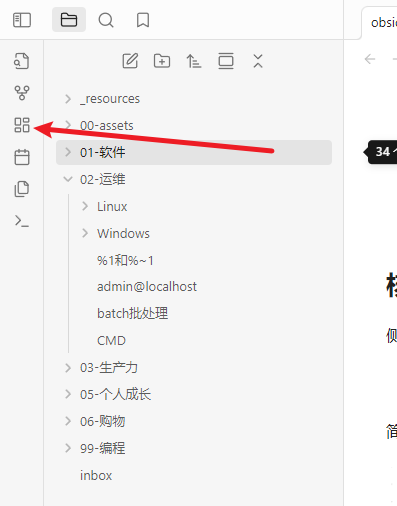Select the Windows folder label
Image resolution: width=397 pixels, height=506 pixels.
(x=123, y=233)
